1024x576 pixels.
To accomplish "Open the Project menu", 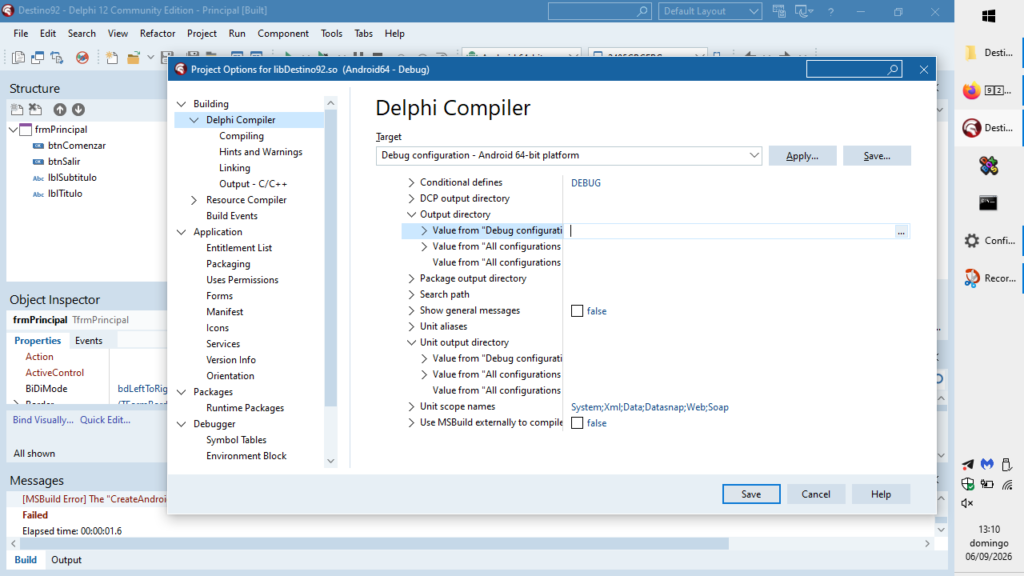I will [201, 33].
